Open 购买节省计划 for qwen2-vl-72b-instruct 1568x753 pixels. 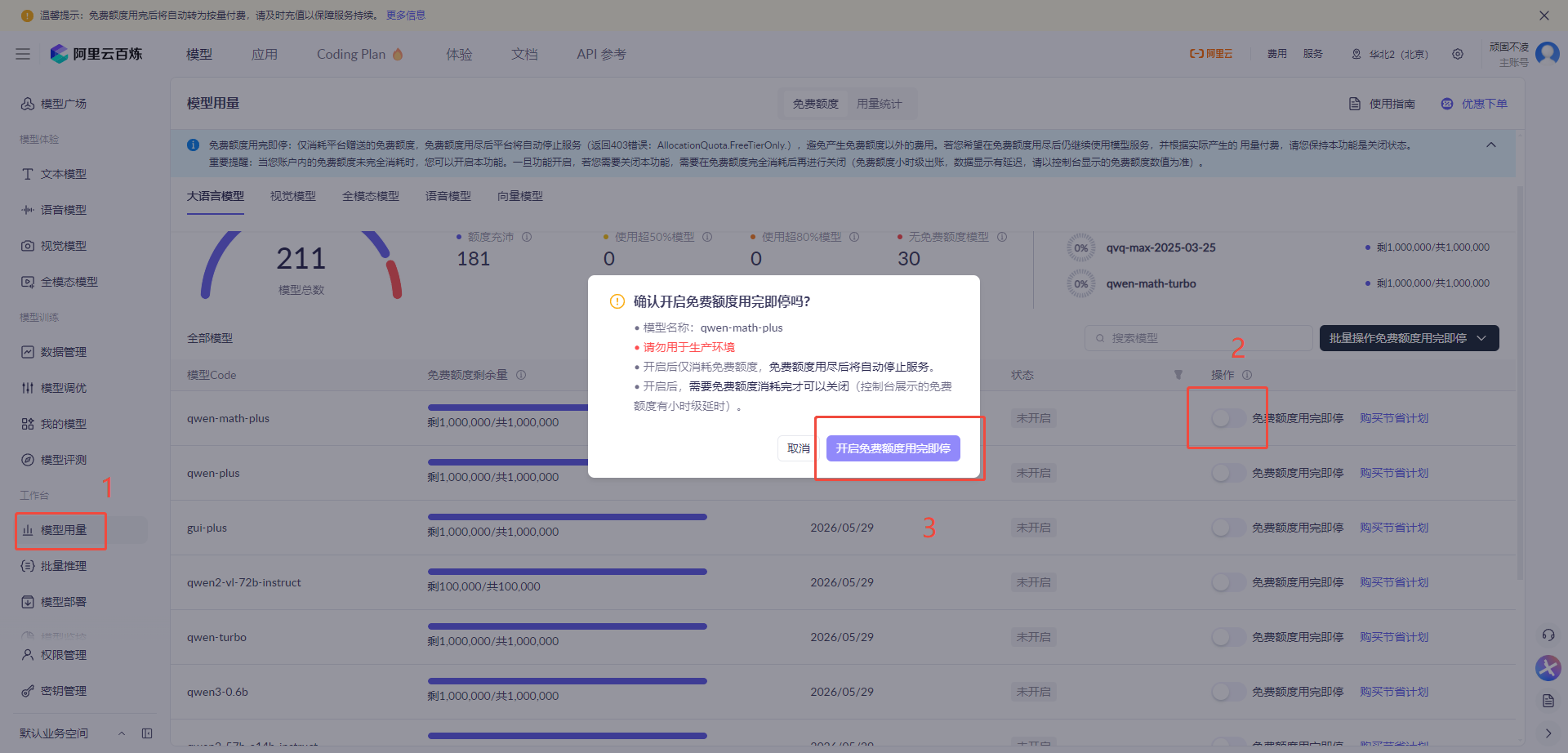point(1394,581)
